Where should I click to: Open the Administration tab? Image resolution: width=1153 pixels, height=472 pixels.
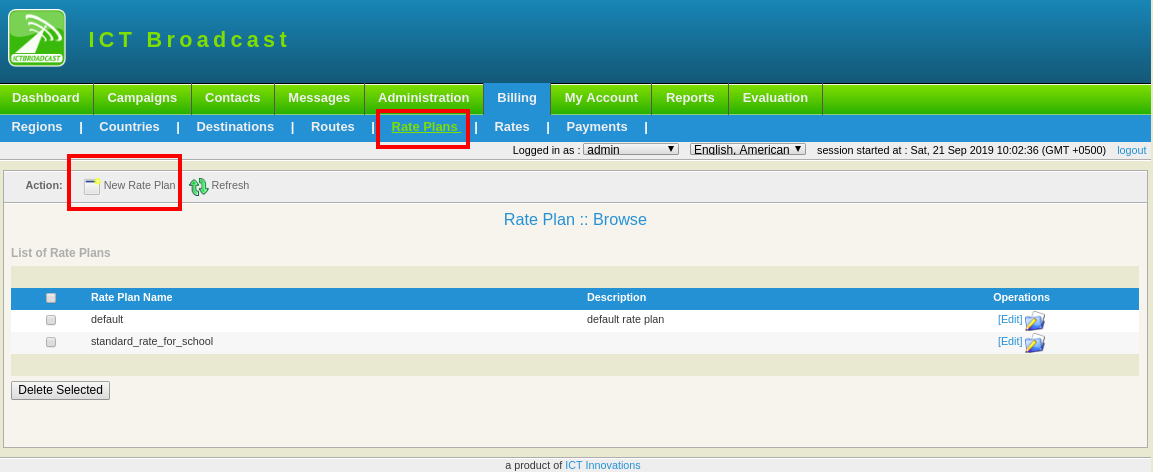424,99
